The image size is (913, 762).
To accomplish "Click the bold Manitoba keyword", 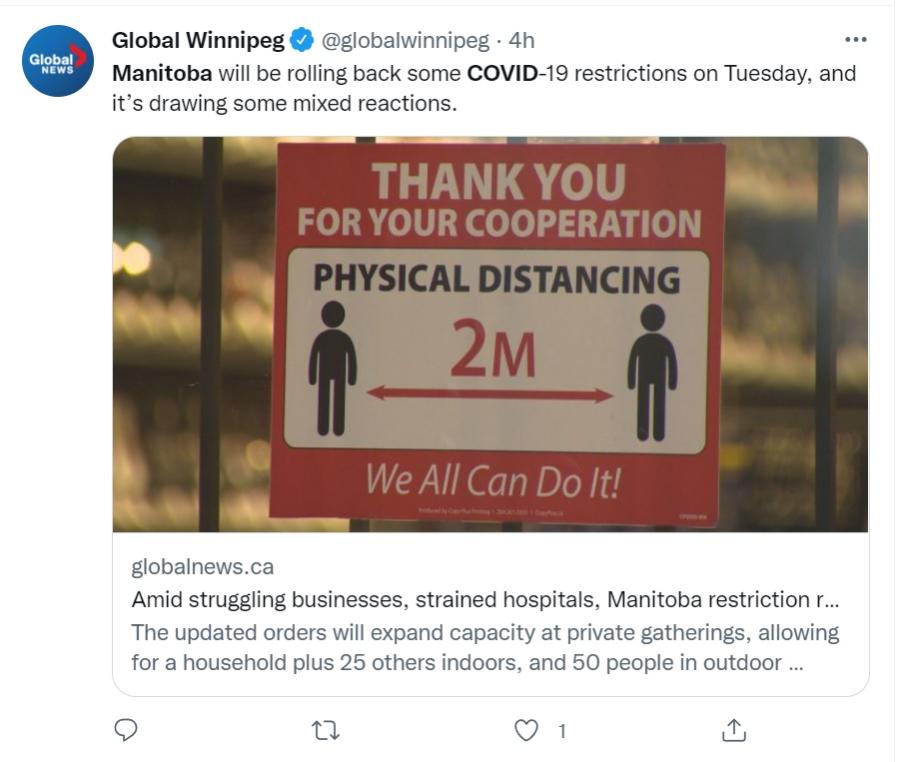I will (162, 74).
